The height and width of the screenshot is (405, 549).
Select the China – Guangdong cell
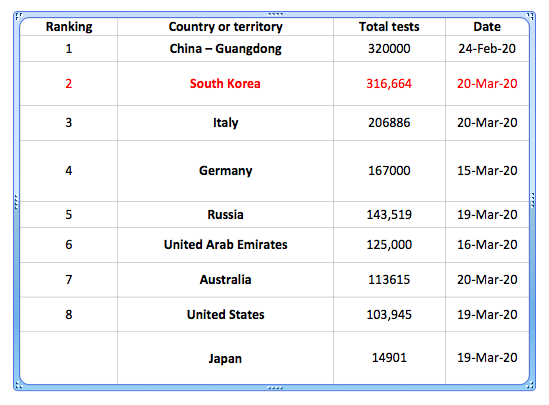pyautogui.click(x=225, y=49)
